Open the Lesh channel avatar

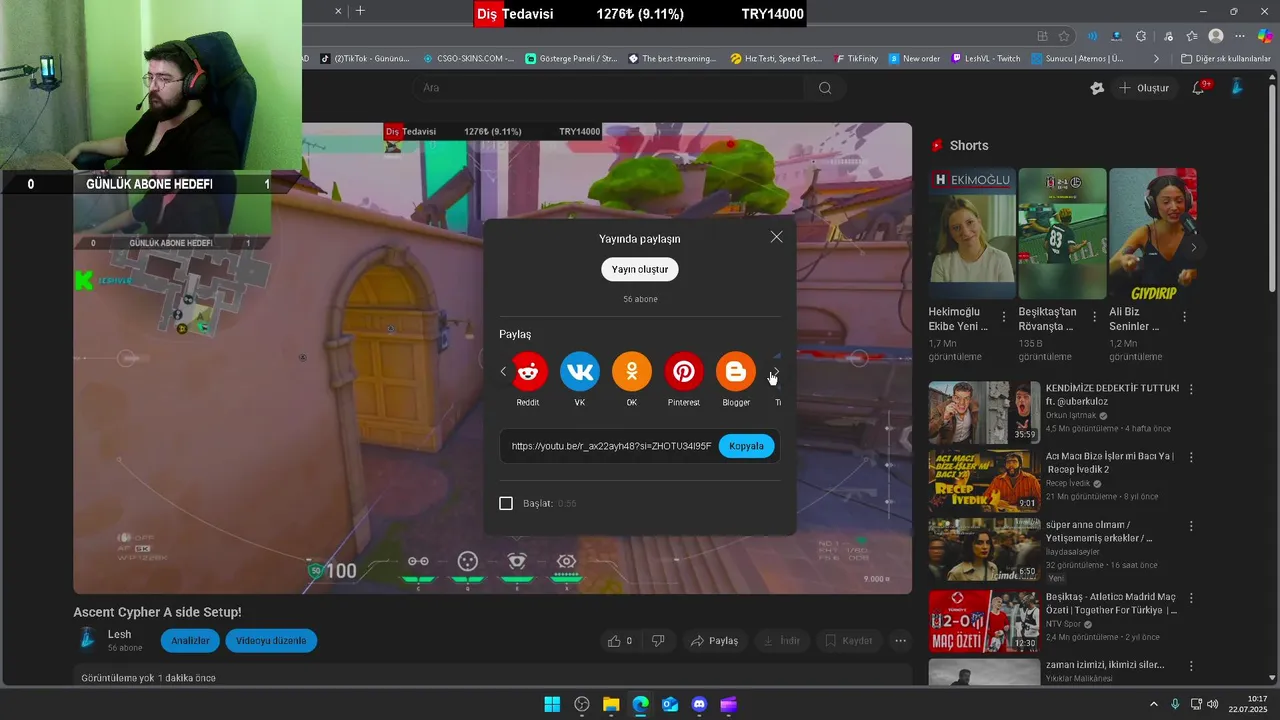coord(87,640)
